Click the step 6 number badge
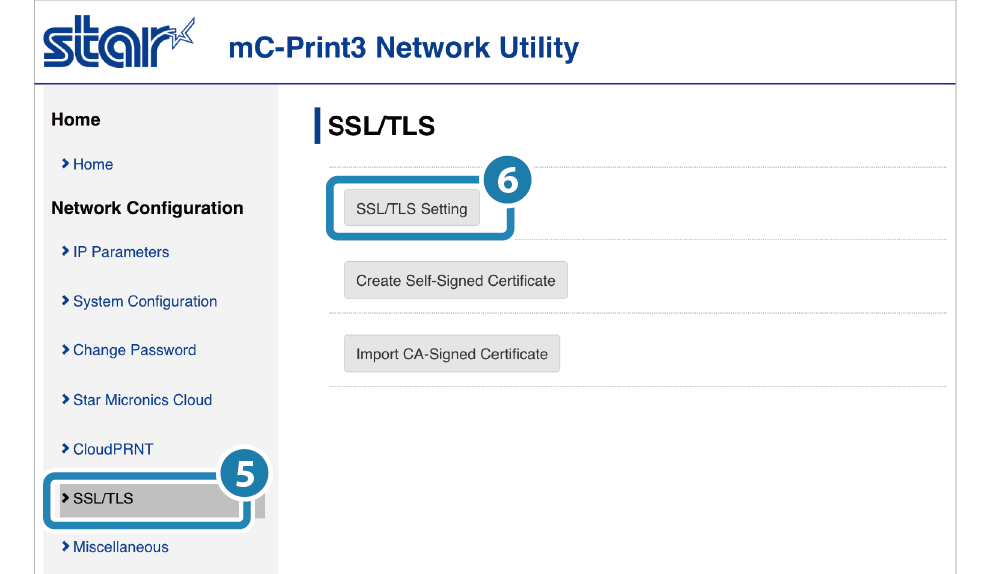 coord(507,182)
